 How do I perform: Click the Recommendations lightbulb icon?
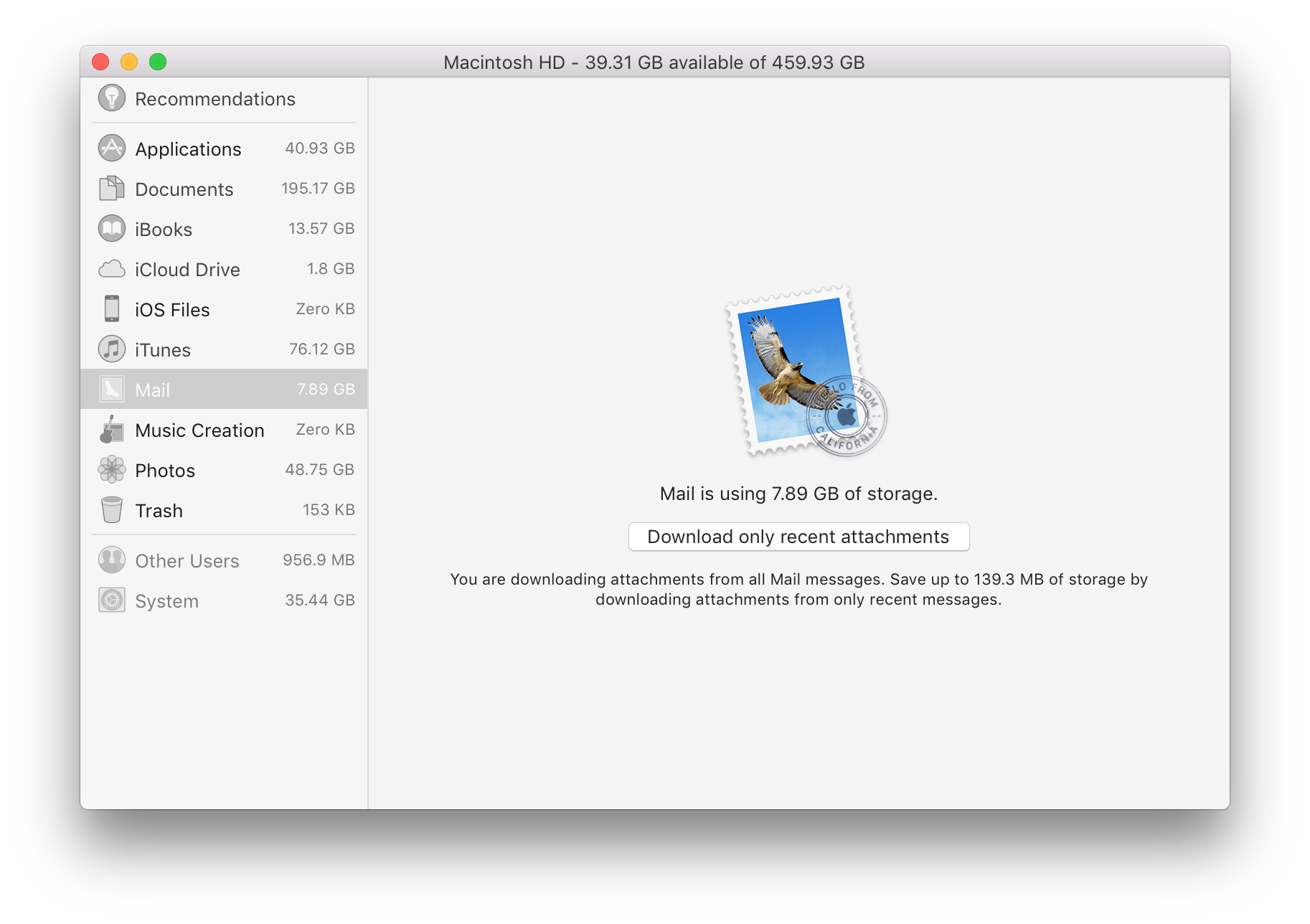112,98
